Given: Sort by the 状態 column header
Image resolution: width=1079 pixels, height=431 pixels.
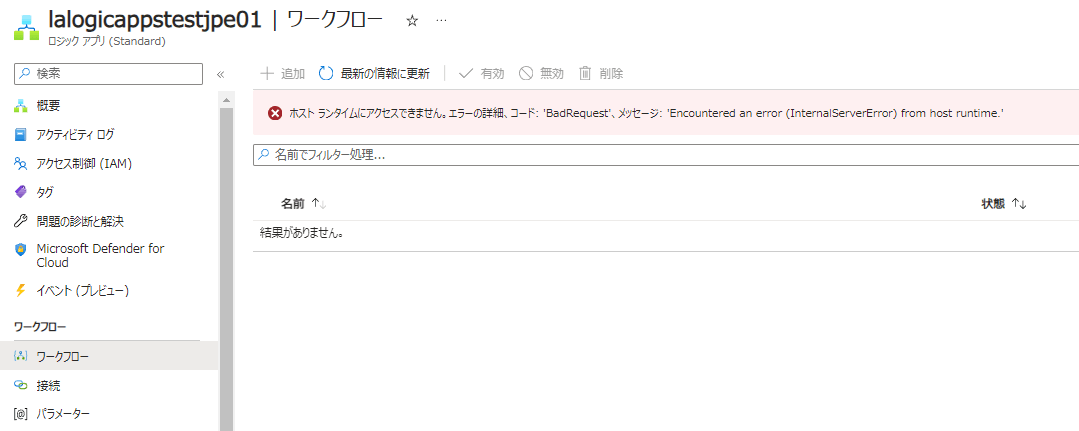Looking at the screenshot, I should point(1003,203).
